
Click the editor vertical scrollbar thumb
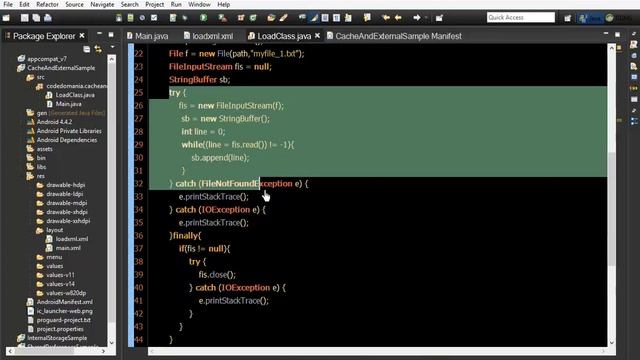pyautogui.click(x=611, y=209)
